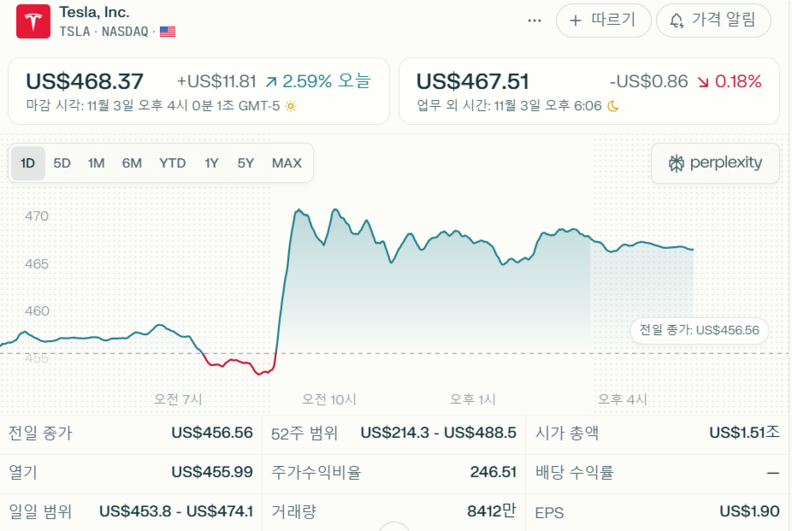This screenshot has width=792, height=531.
Task: Switch chart to the 5D range
Action: 62,163
